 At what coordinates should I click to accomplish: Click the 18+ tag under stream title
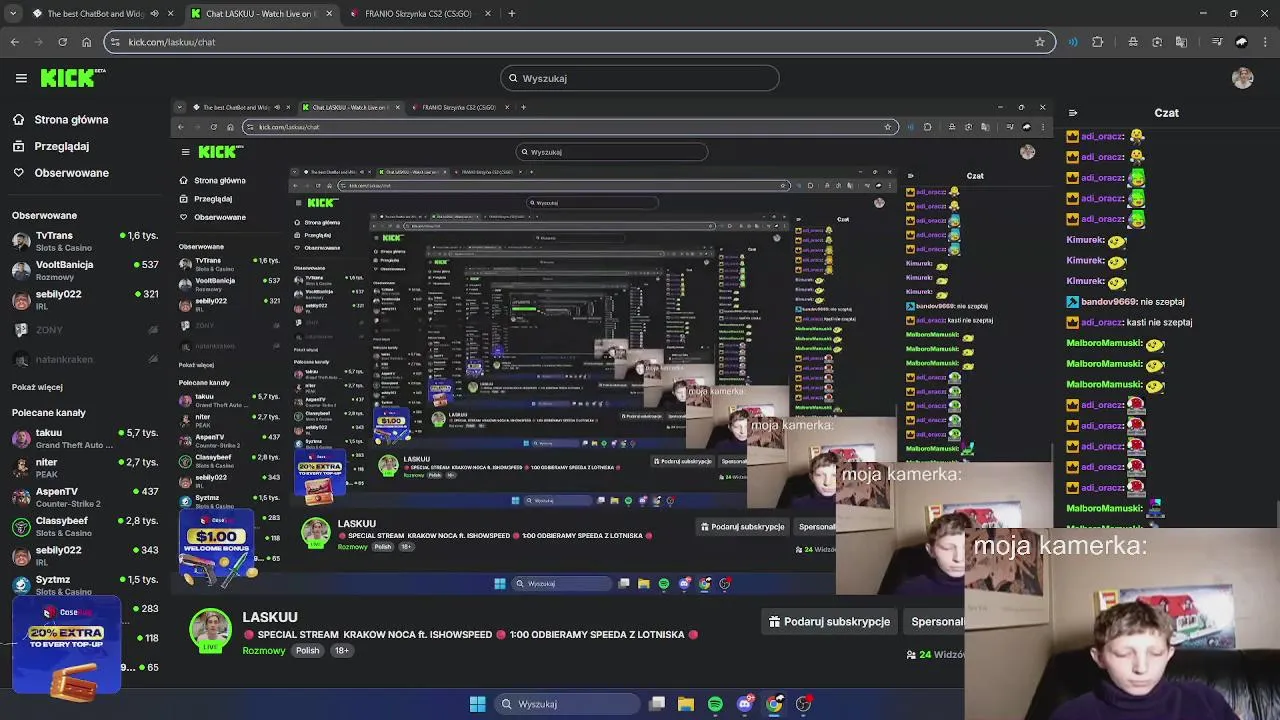(341, 651)
